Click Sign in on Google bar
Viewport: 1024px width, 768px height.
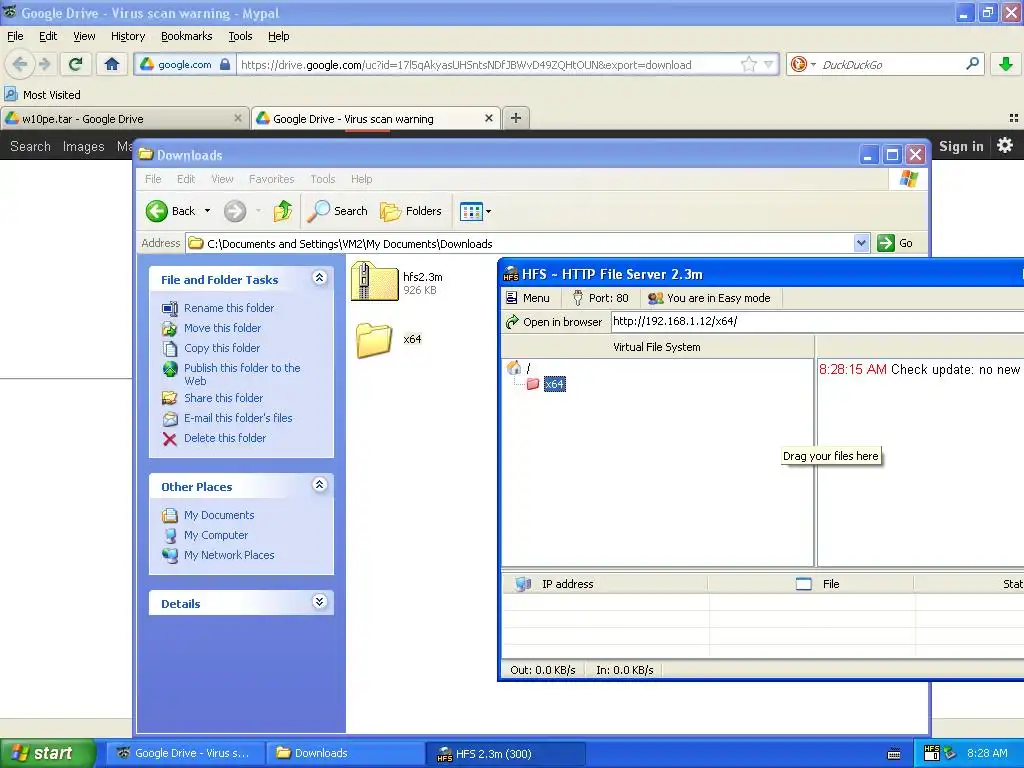click(x=961, y=146)
